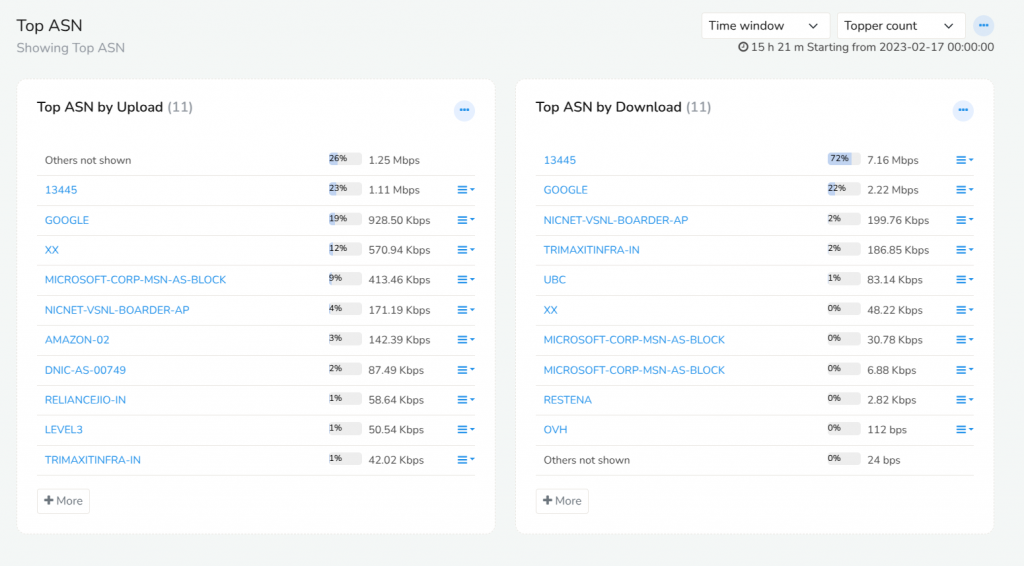Click More button under Download list
Screen dimensions: 1024x566
(562, 501)
